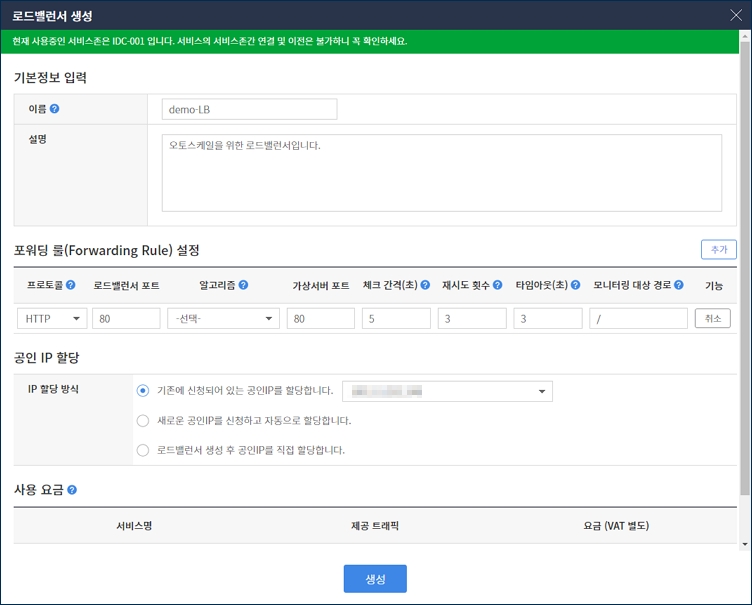Expand the existing public IP address dropdown
752x605 pixels.
point(447,391)
